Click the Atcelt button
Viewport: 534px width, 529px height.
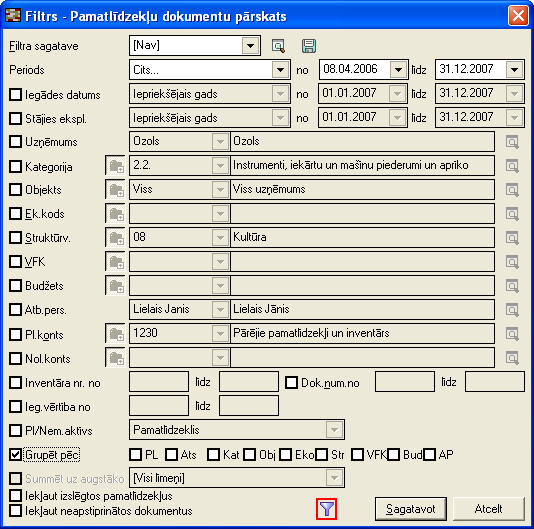pyautogui.click(x=488, y=509)
